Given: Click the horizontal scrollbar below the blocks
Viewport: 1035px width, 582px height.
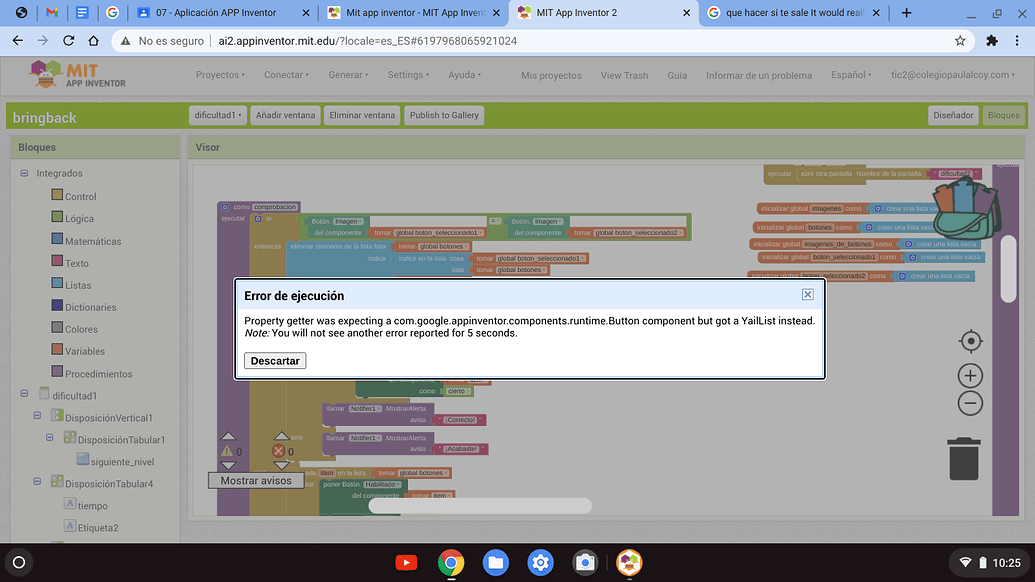Looking at the screenshot, I should pos(480,506).
